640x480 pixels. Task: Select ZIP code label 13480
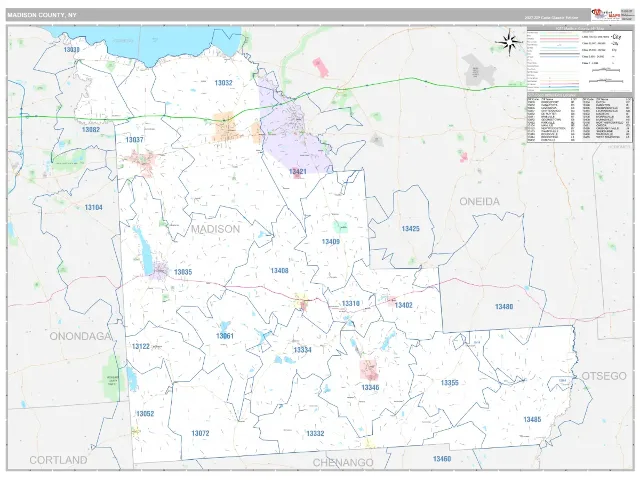pyautogui.click(x=504, y=307)
